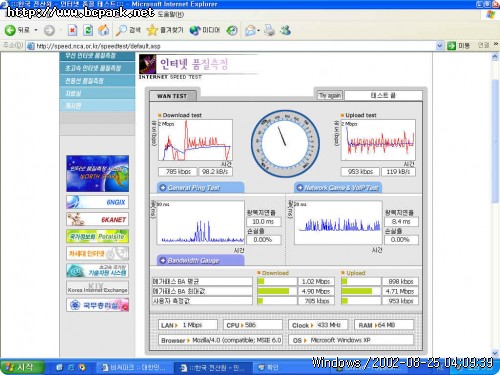The width and height of the screenshot is (500, 375).
Task: Click the Search magnifier toolbar icon
Action: [x=121, y=30]
